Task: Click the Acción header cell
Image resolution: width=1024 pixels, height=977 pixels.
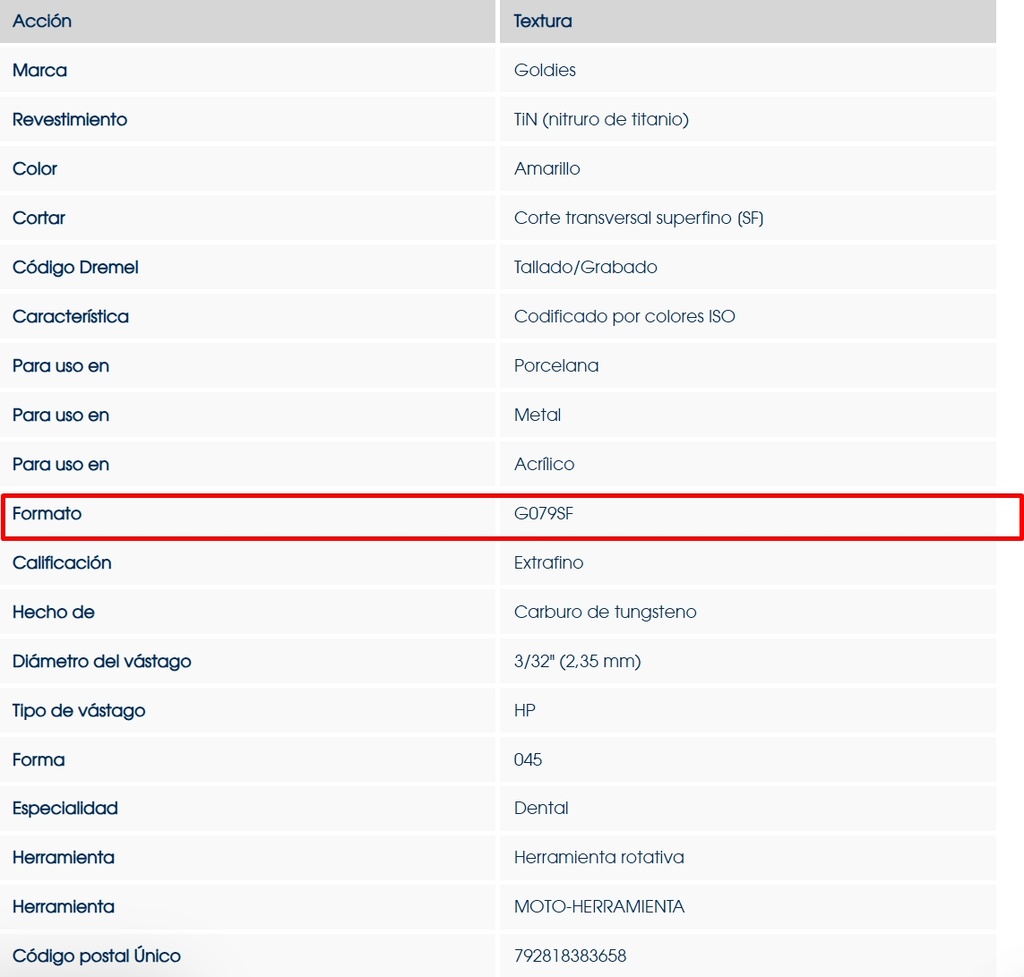Action: 42,21
